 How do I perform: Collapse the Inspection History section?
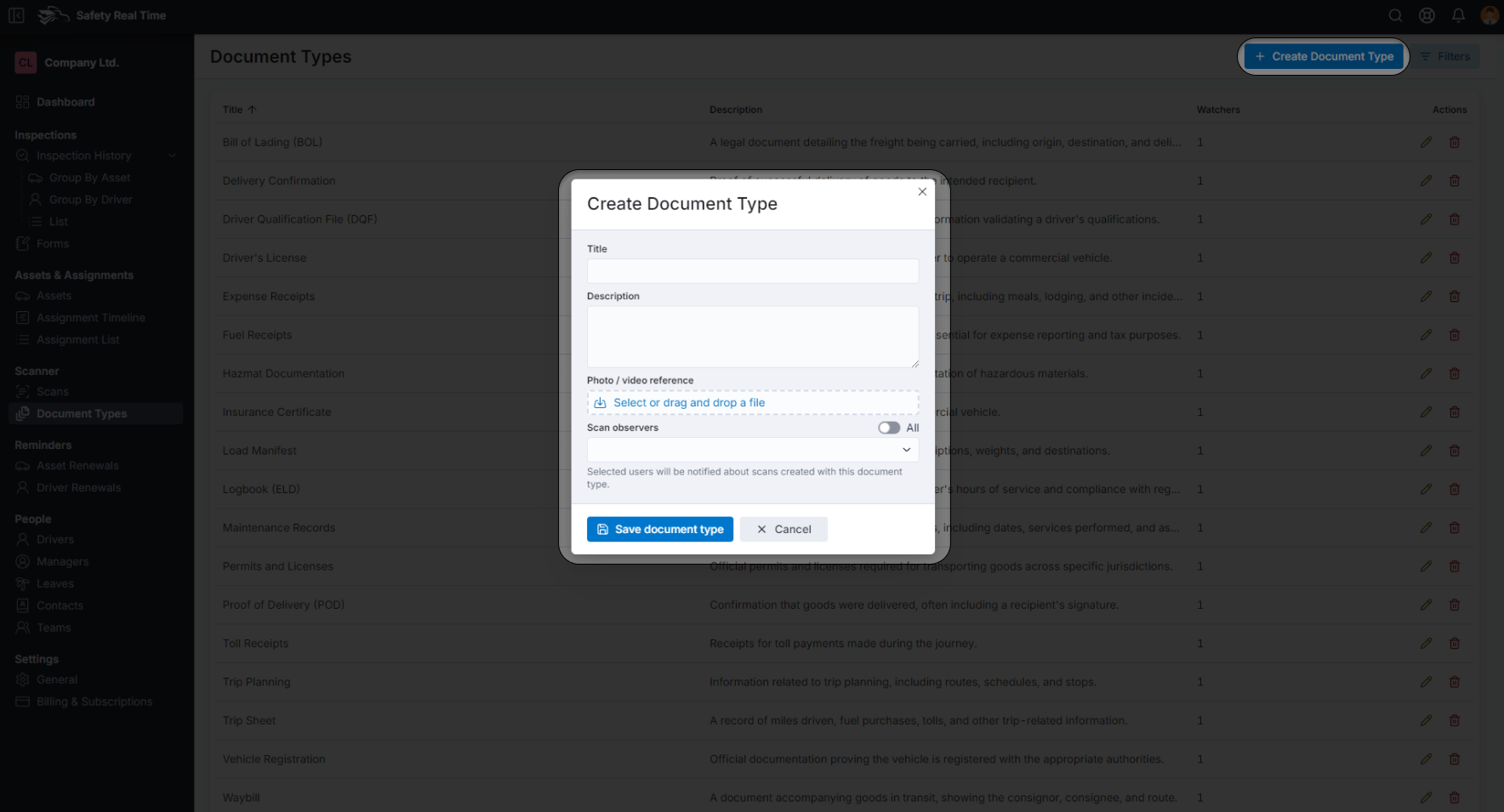pyautogui.click(x=173, y=156)
